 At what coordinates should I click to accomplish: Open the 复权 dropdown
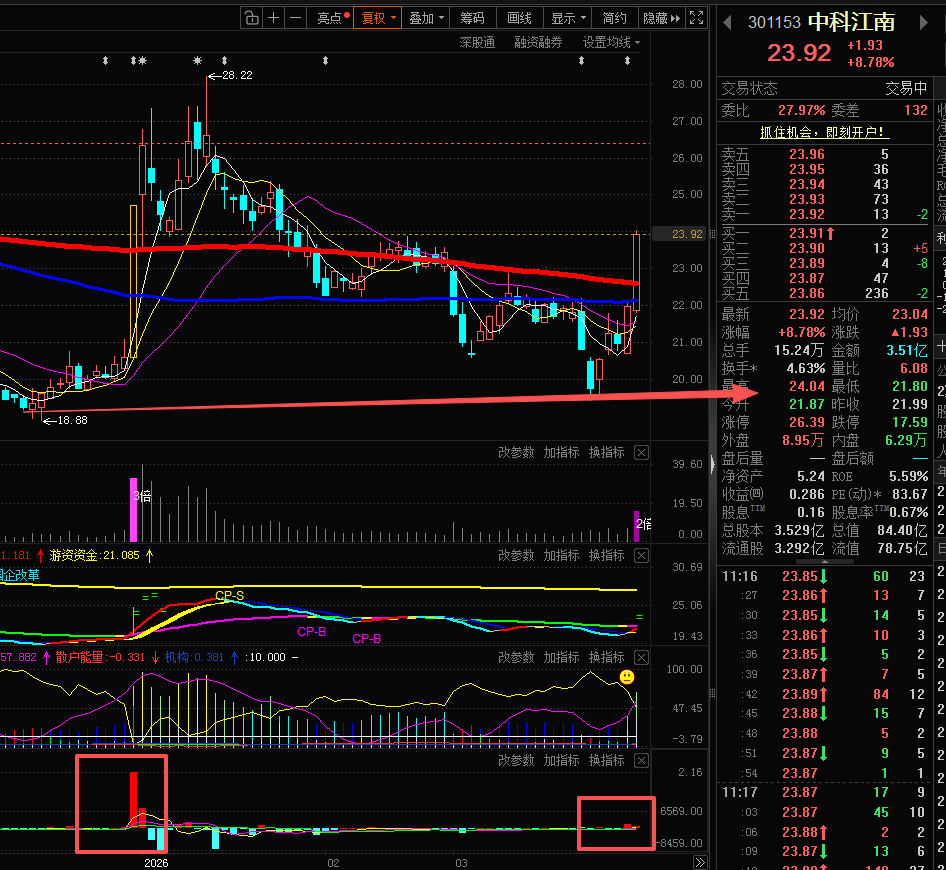coord(378,18)
